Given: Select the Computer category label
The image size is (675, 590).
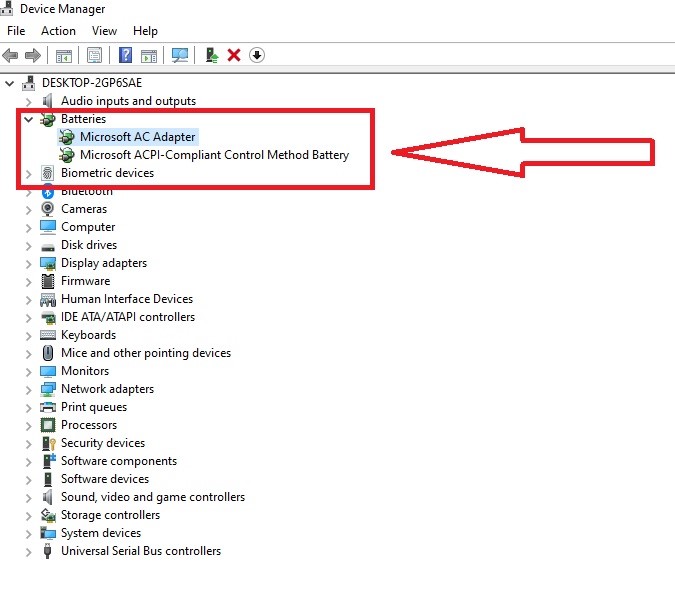Looking at the screenshot, I should [x=88, y=227].
